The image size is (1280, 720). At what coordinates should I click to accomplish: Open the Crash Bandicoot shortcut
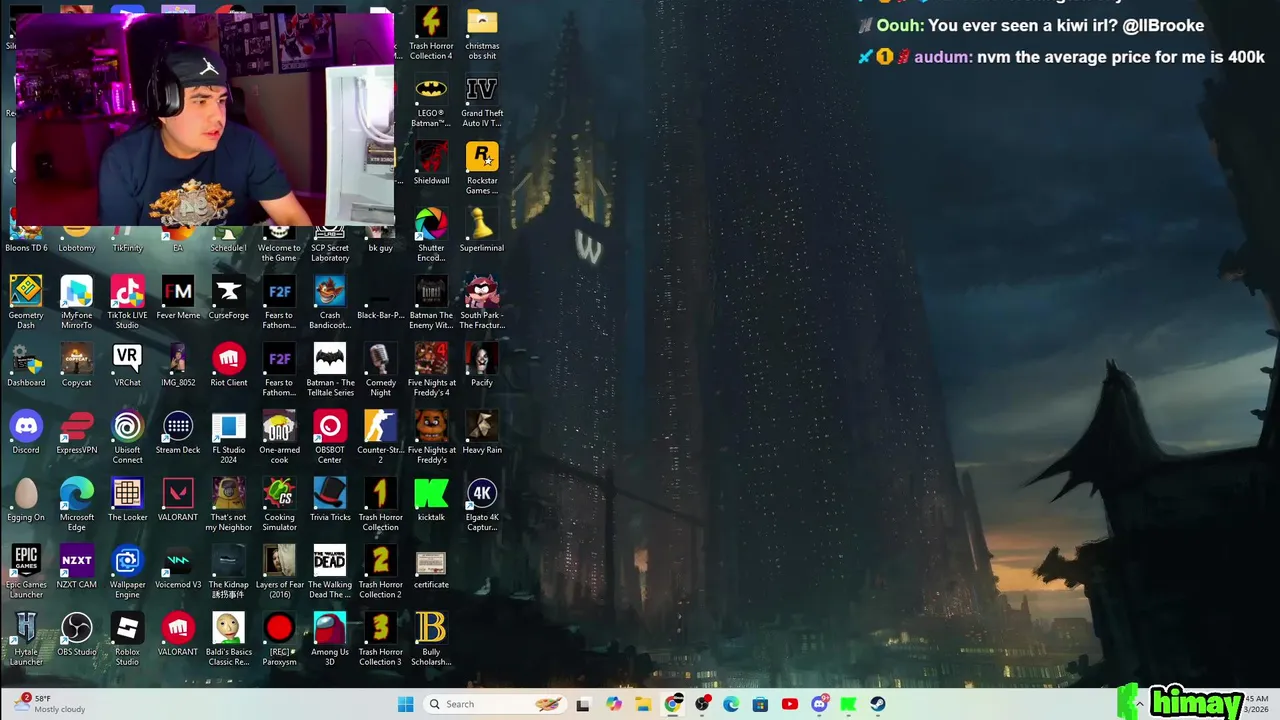330,302
